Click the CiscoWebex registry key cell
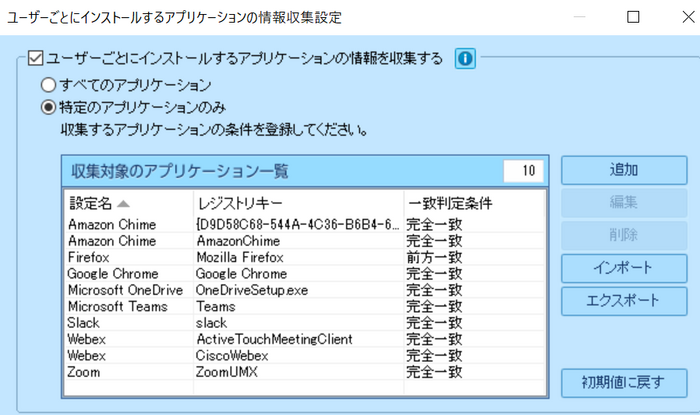Screen dimensions: 700x415 click(298, 356)
